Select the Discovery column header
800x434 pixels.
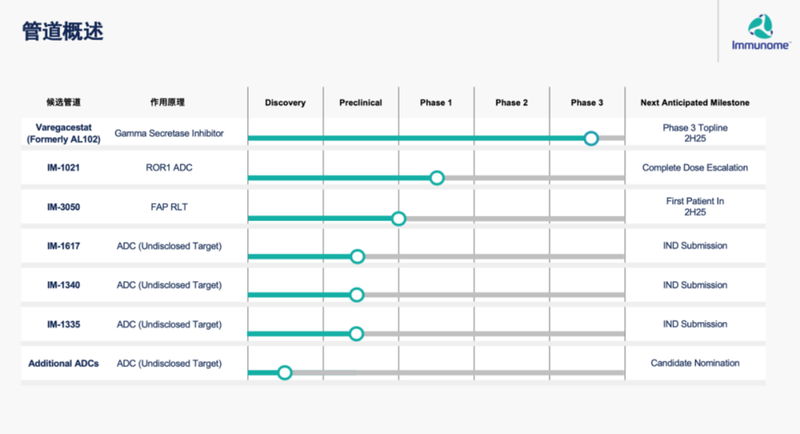tap(285, 103)
